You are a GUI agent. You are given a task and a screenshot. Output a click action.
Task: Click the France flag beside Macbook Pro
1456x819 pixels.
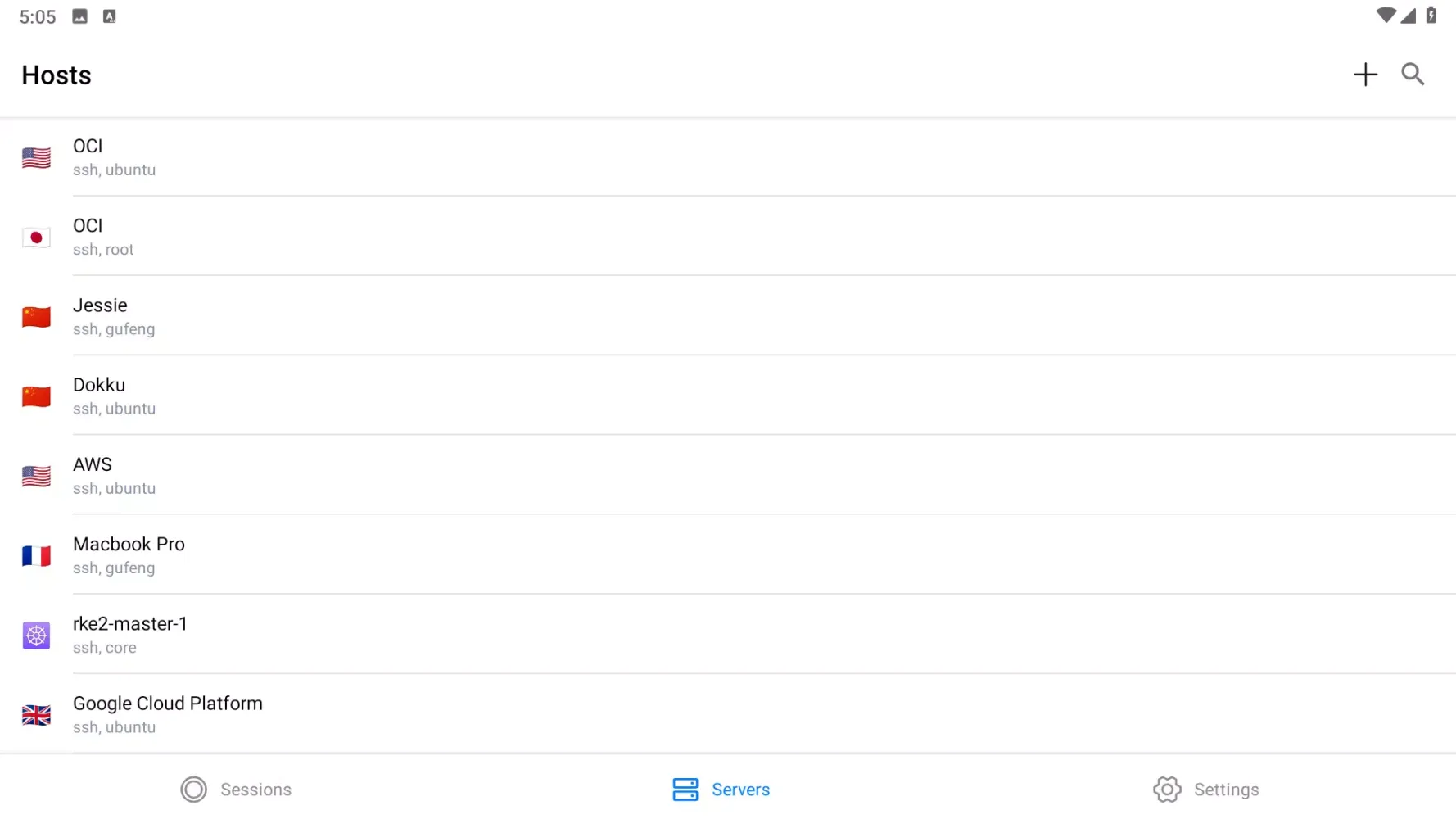click(x=36, y=556)
